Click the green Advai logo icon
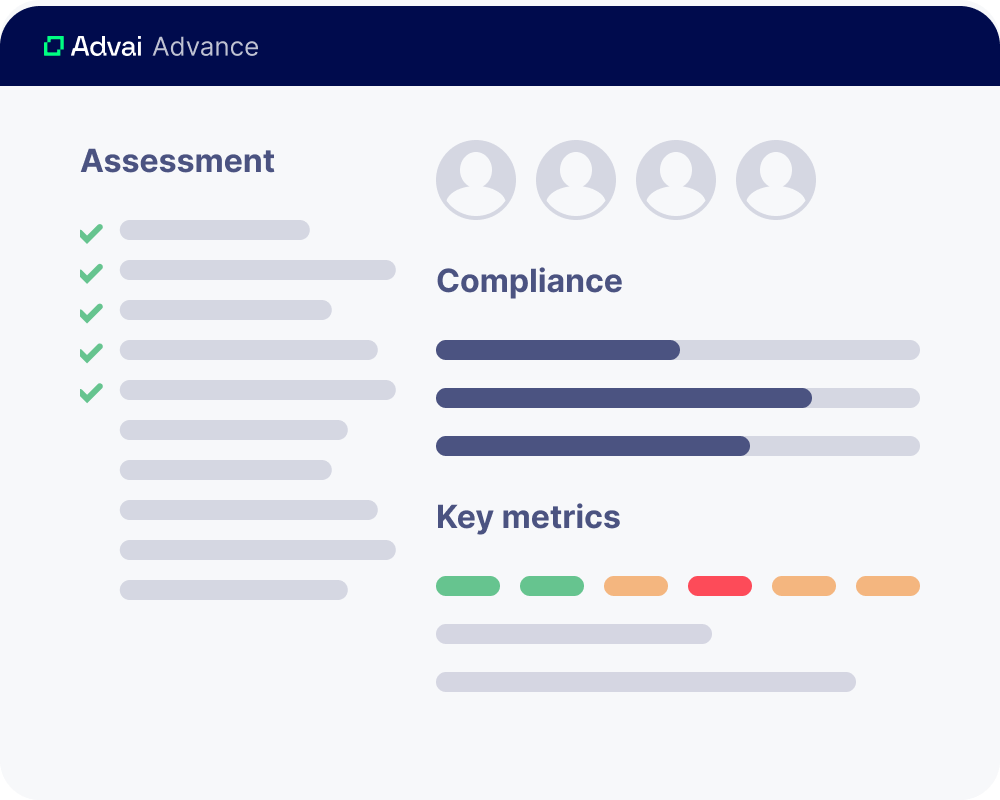The height and width of the screenshot is (800, 1000). click(54, 46)
